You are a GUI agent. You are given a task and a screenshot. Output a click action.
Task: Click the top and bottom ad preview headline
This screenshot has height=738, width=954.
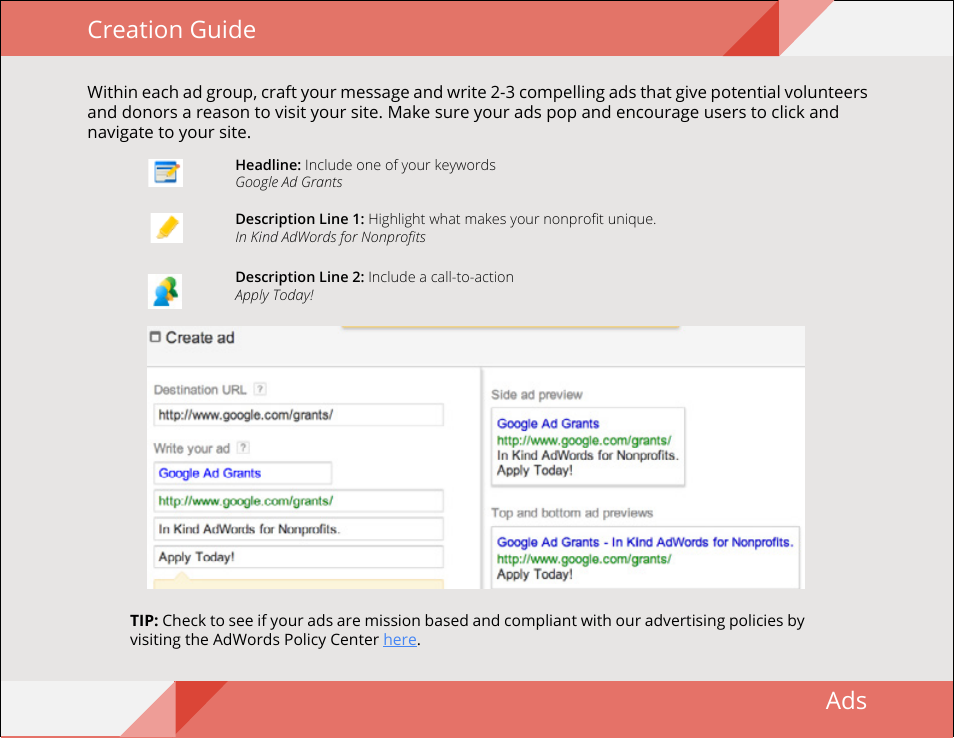point(645,542)
